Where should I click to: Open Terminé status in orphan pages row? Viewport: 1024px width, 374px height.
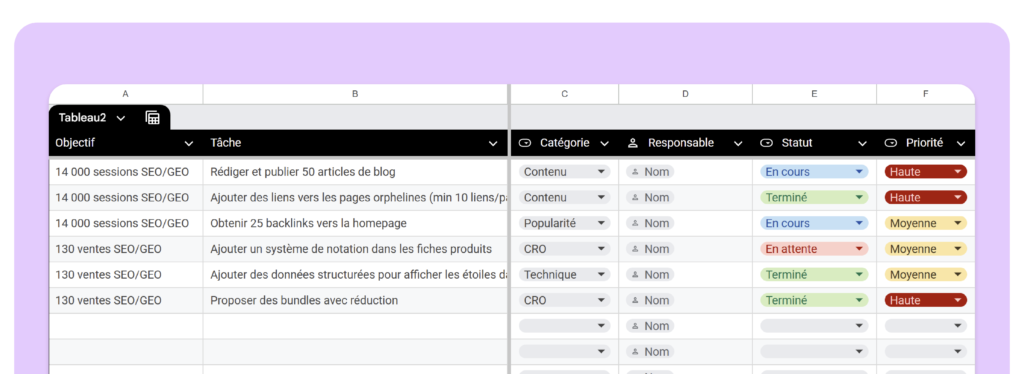(x=814, y=198)
